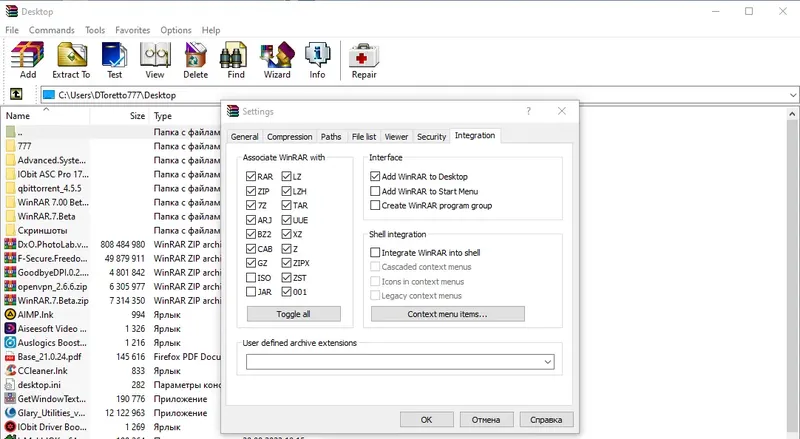This screenshot has width=800, height=439.
Task: Show archive Info toolbar icon
Action: point(317,55)
